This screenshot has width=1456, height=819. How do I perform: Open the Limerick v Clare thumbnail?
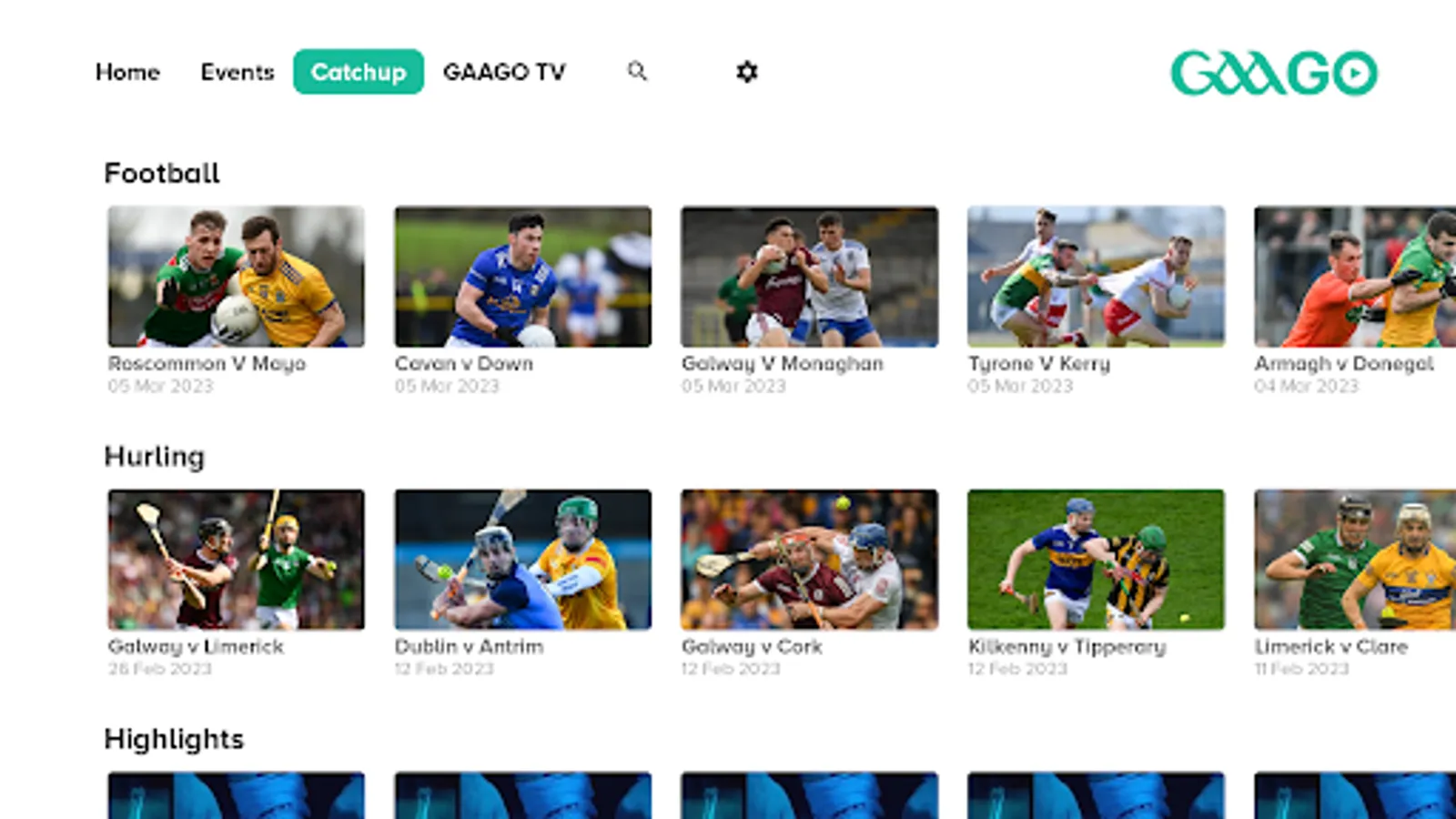[x=1355, y=560]
